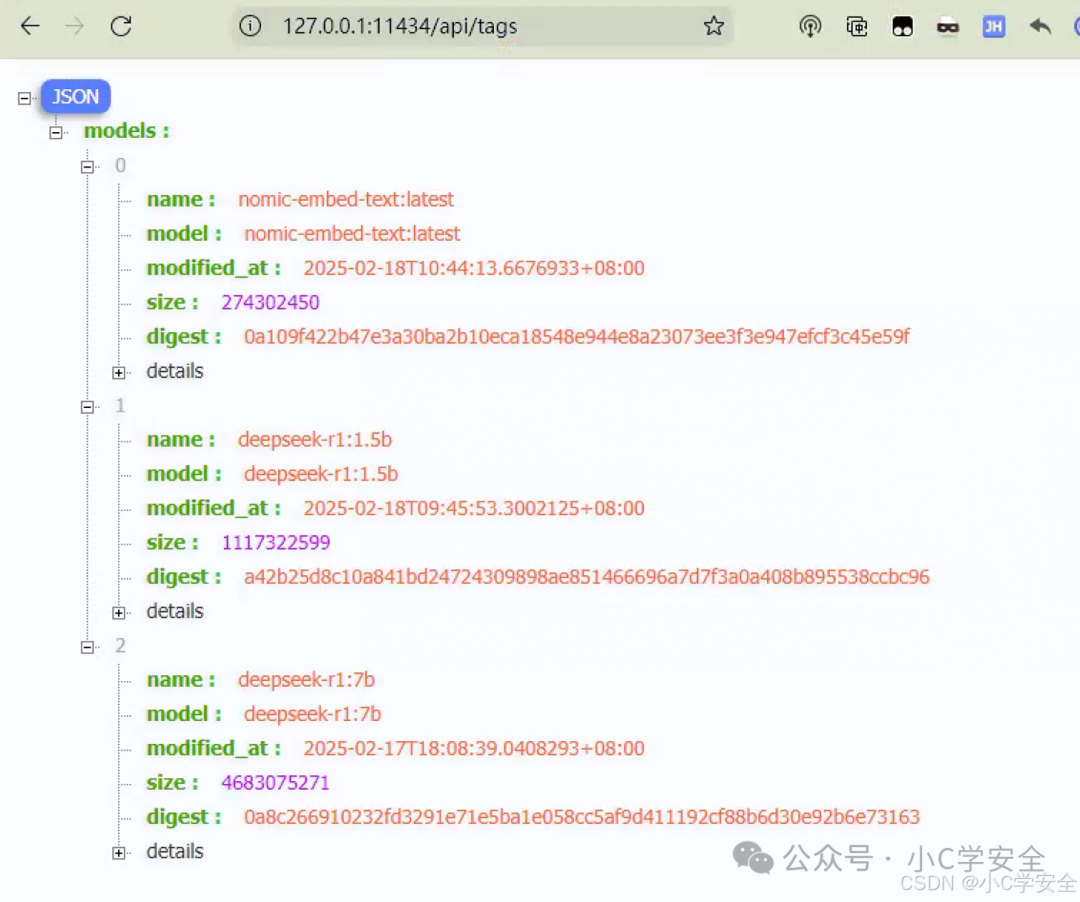Click modified_at key in entry 0
This screenshot has width=1080, height=902.
pos(214,268)
